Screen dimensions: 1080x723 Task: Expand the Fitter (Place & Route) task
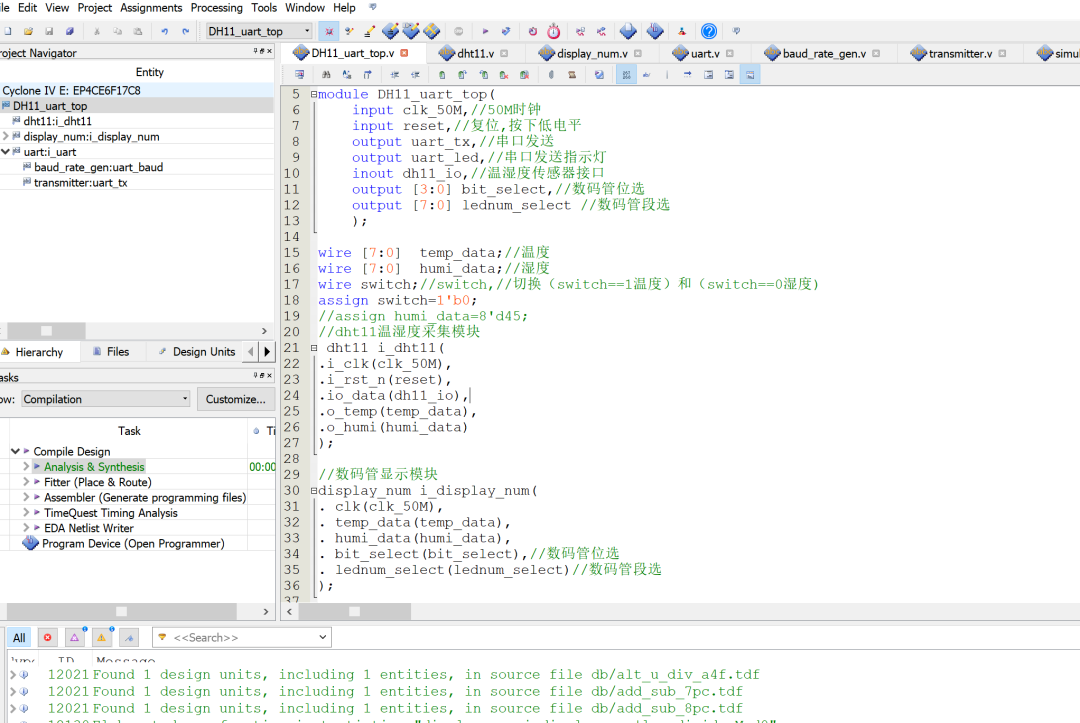(x=26, y=482)
